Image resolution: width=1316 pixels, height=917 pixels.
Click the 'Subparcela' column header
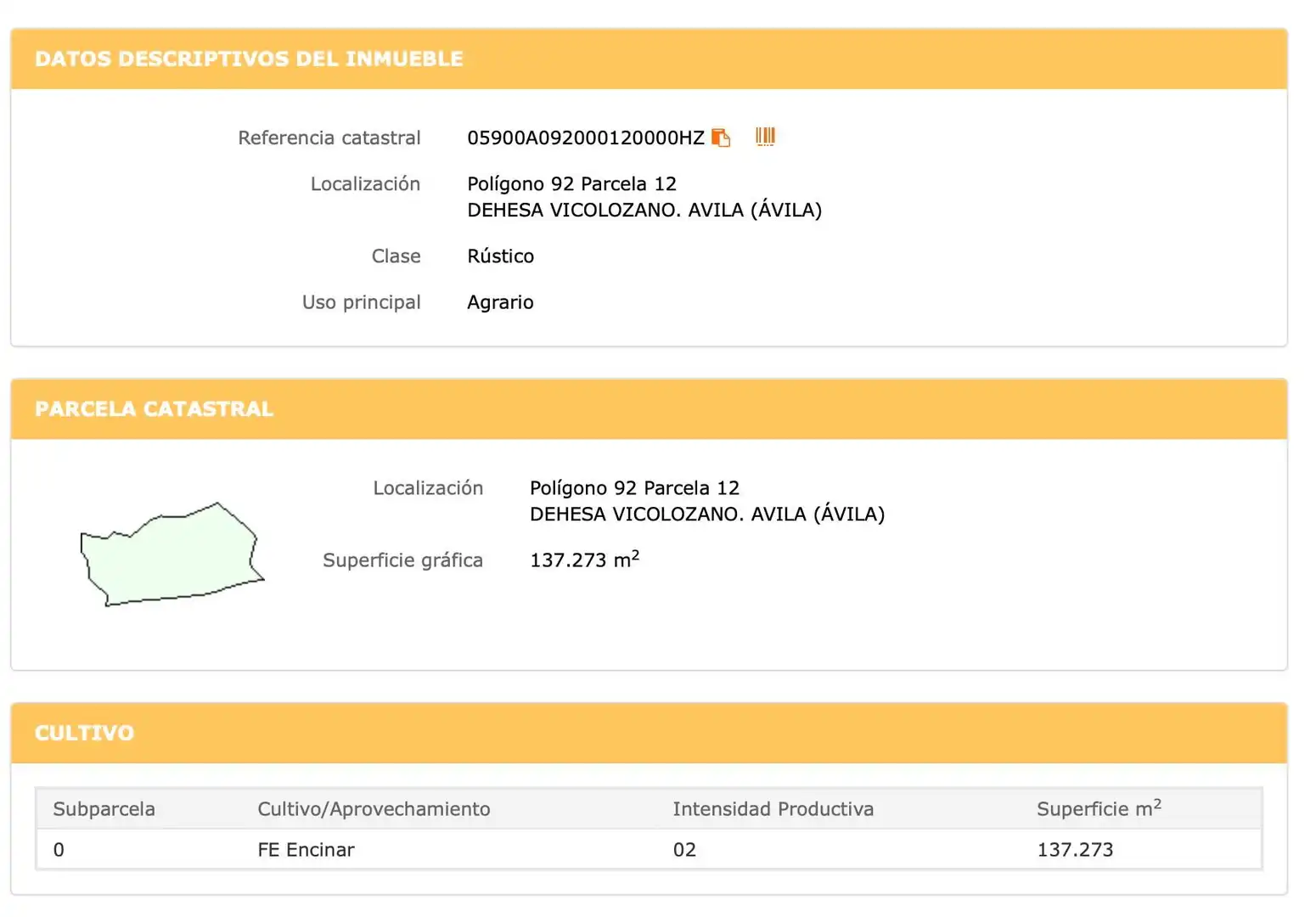(x=104, y=809)
